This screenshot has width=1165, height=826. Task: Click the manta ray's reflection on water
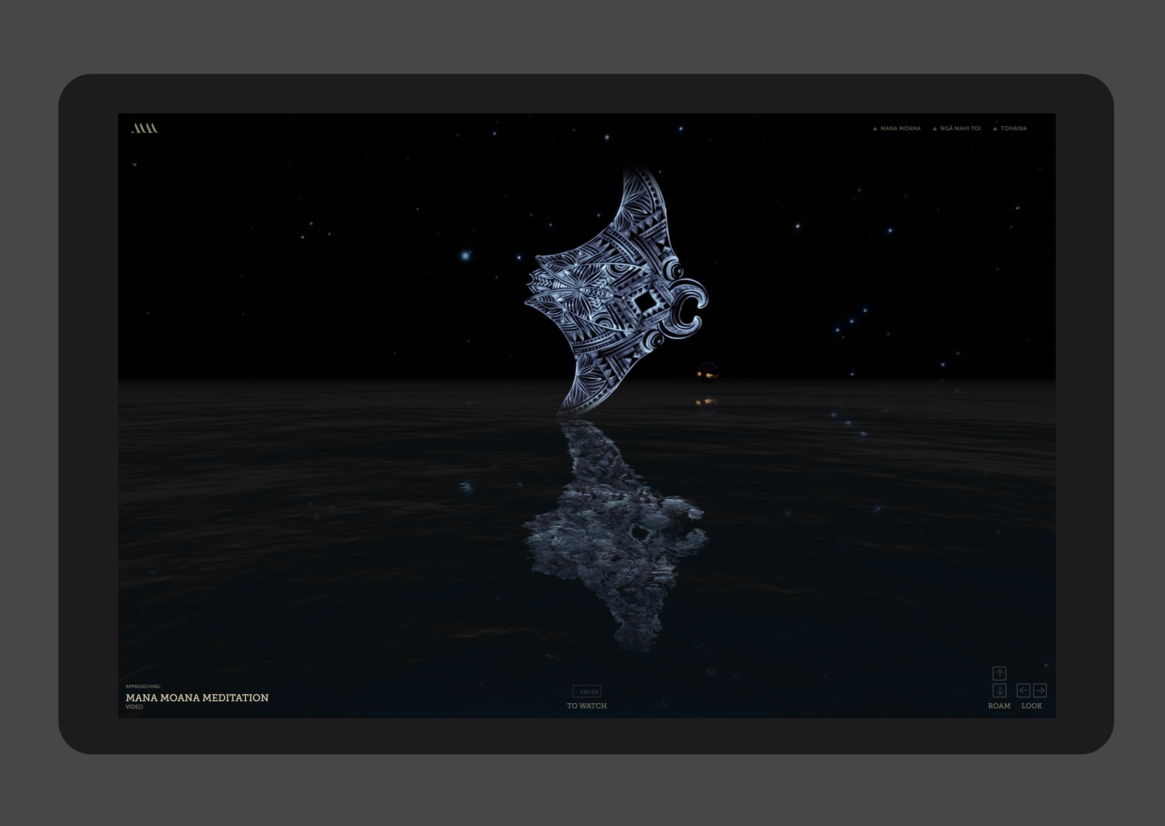tap(615, 530)
